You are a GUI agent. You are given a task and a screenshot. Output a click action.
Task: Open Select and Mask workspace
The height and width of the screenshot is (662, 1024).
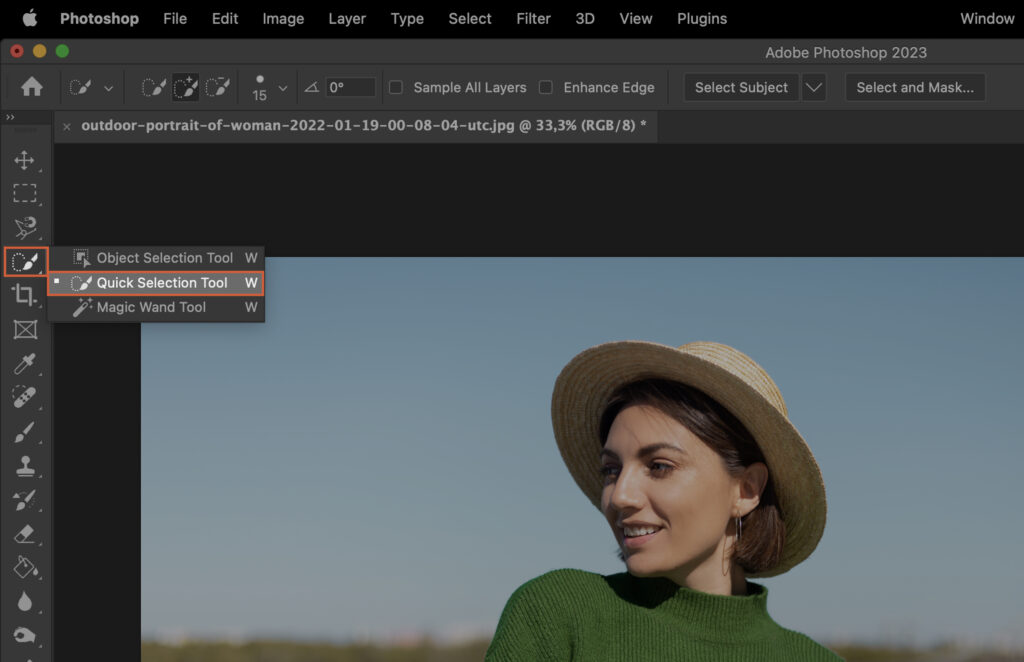pos(915,87)
